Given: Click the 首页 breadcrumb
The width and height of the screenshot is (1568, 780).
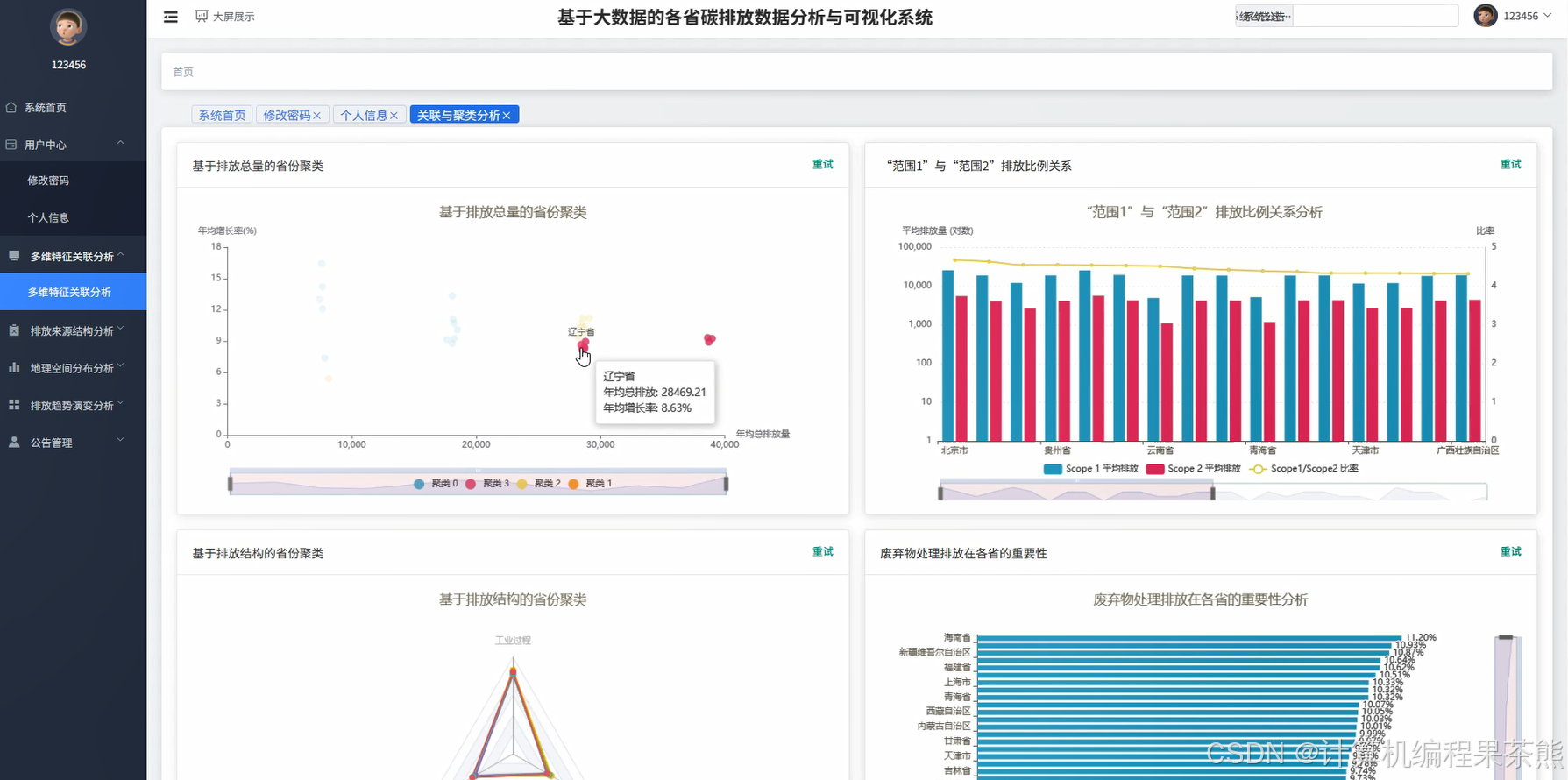Looking at the screenshot, I should (x=183, y=72).
